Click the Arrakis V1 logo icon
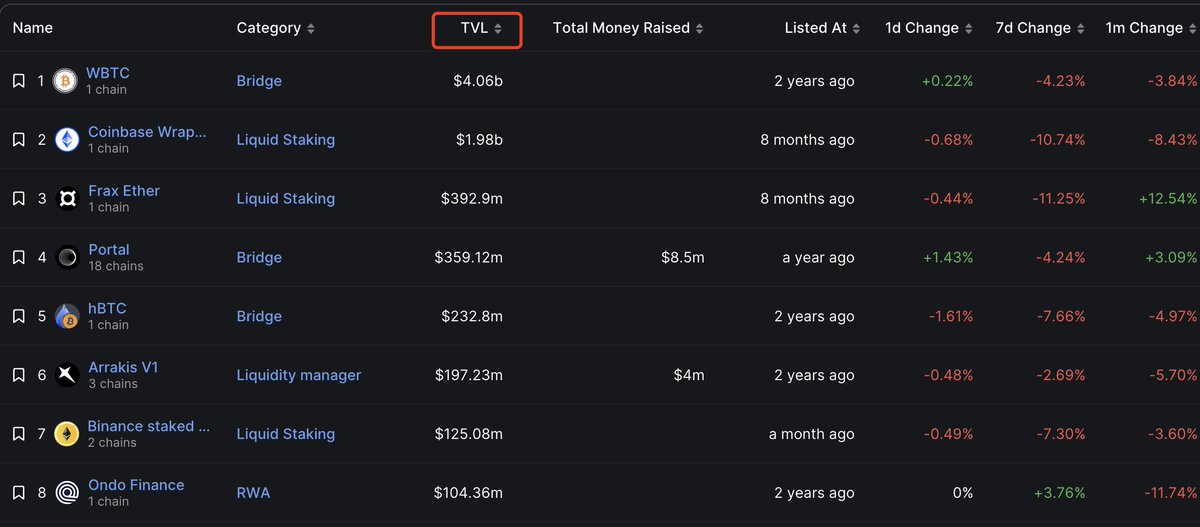This screenshot has height=527, width=1200. coord(67,375)
